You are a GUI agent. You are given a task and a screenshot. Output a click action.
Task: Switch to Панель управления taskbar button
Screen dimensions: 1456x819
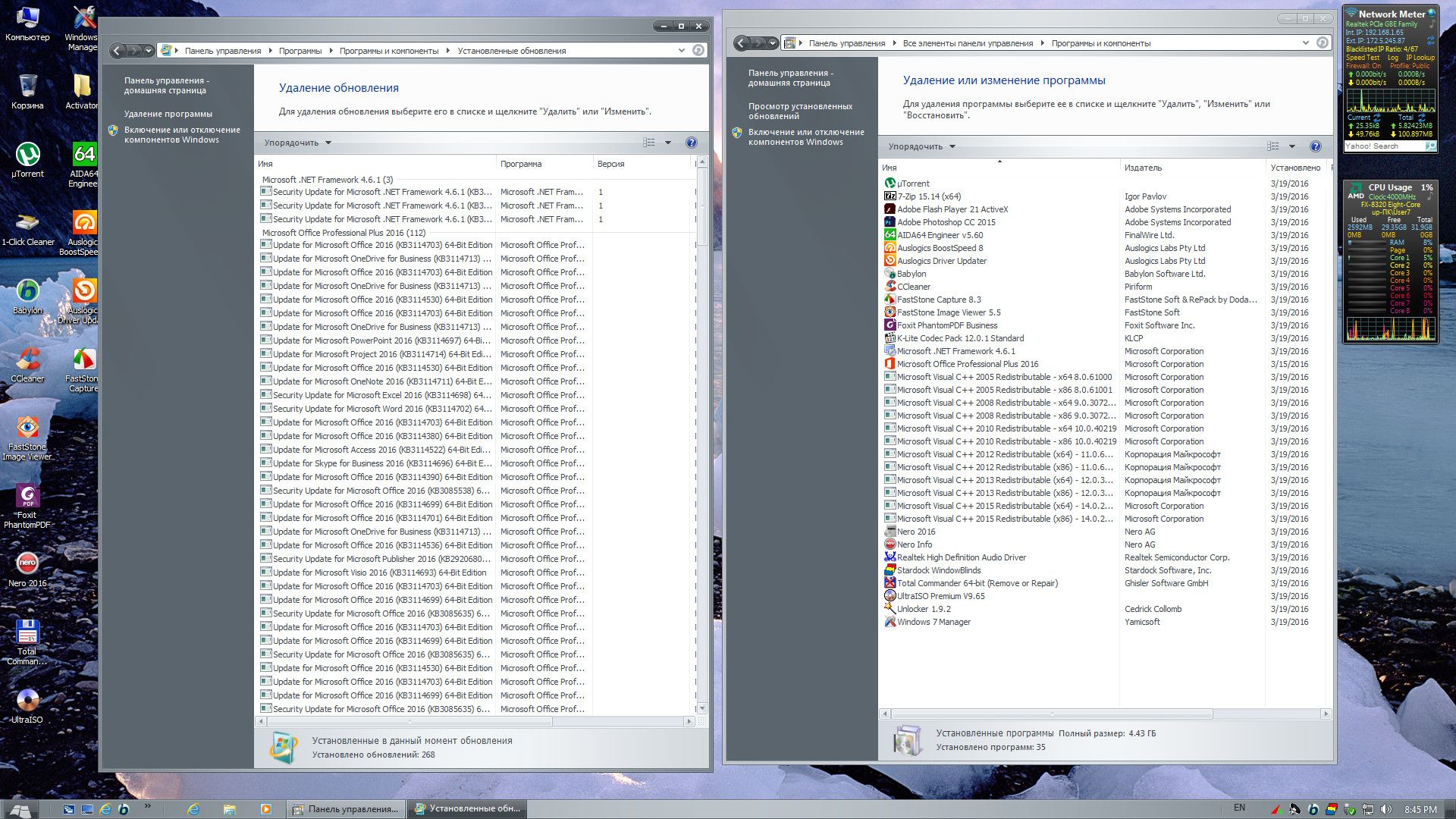tap(346, 809)
